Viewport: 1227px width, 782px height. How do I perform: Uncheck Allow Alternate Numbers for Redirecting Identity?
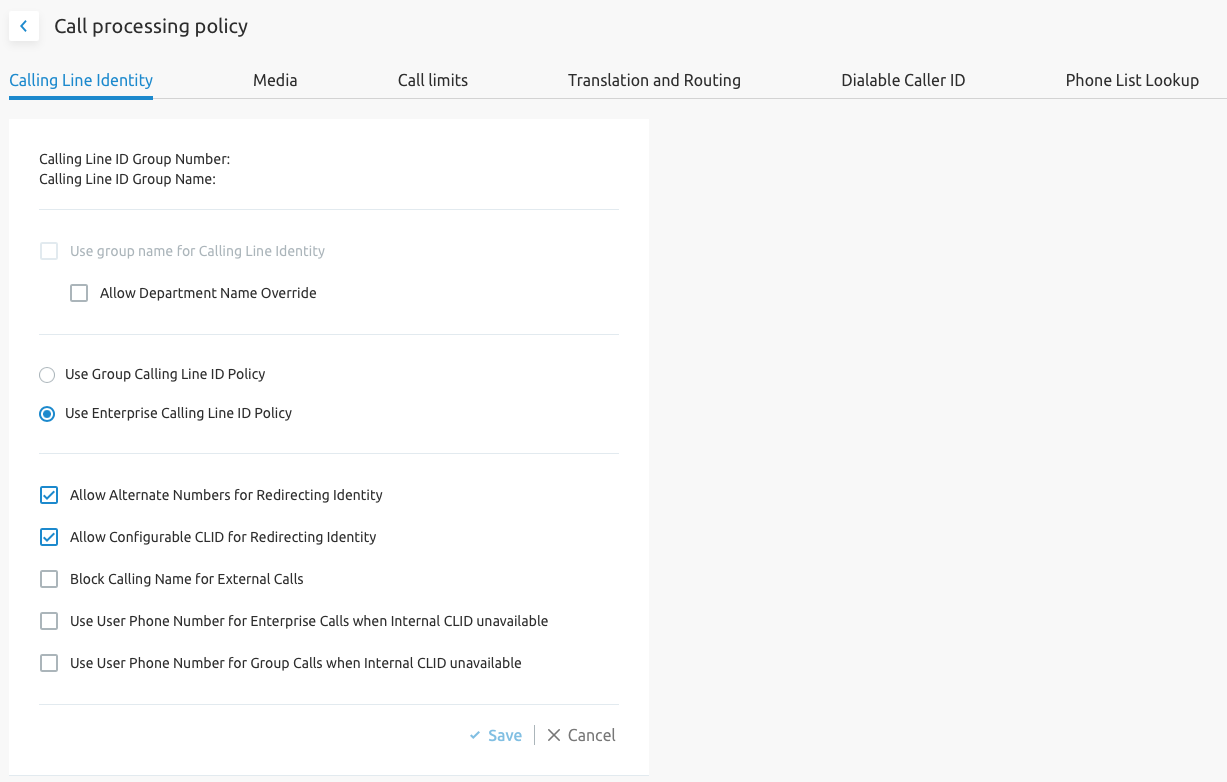49,495
